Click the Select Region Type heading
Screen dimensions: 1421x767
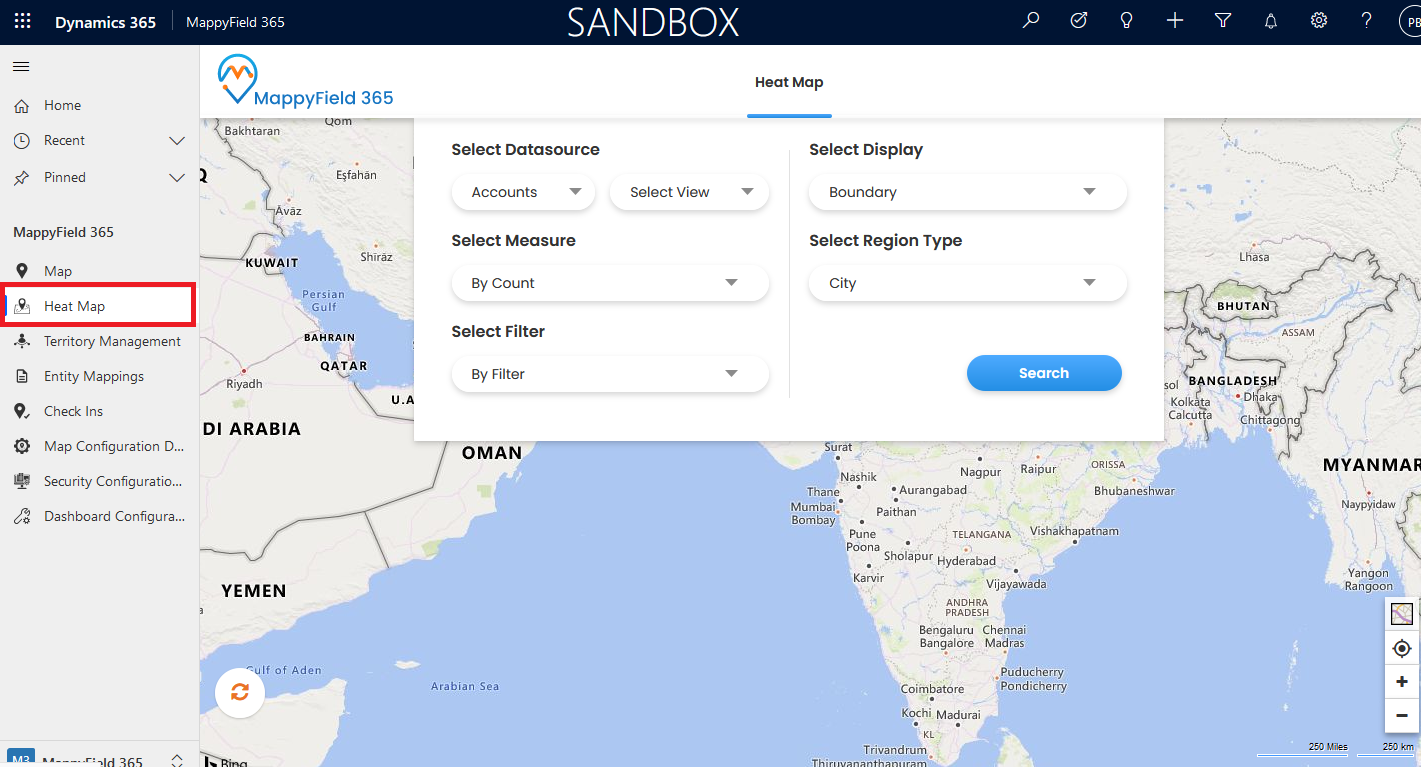[886, 241]
